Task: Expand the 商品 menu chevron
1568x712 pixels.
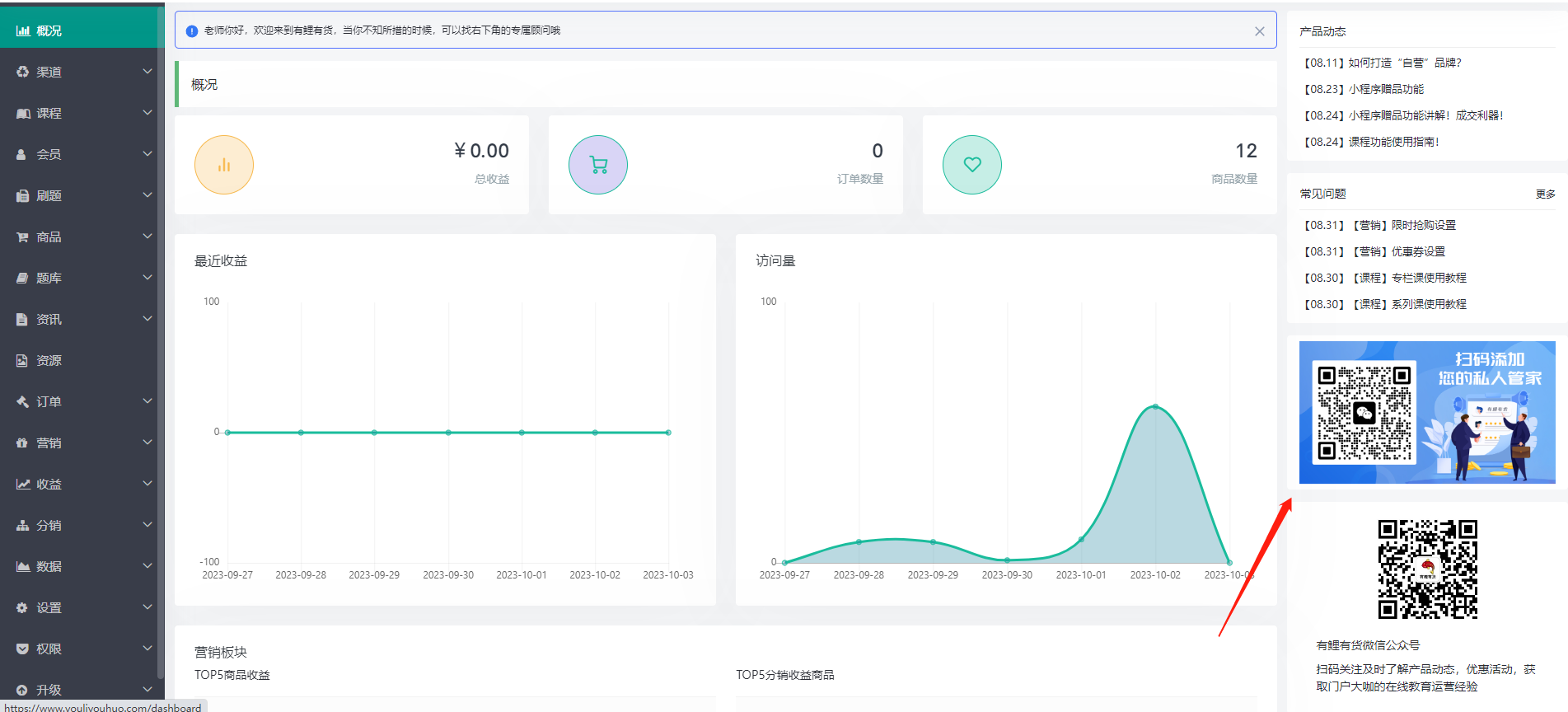Action: pos(147,237)
